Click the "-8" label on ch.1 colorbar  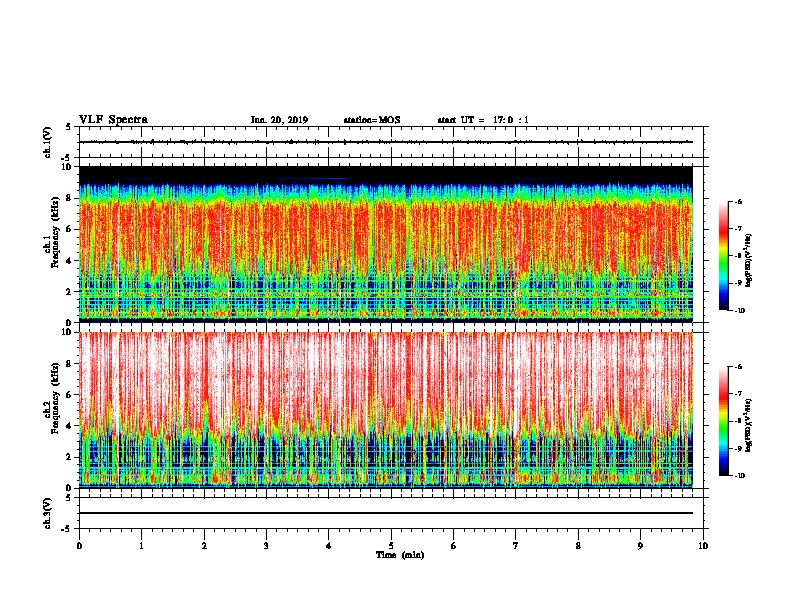(738, 256)
